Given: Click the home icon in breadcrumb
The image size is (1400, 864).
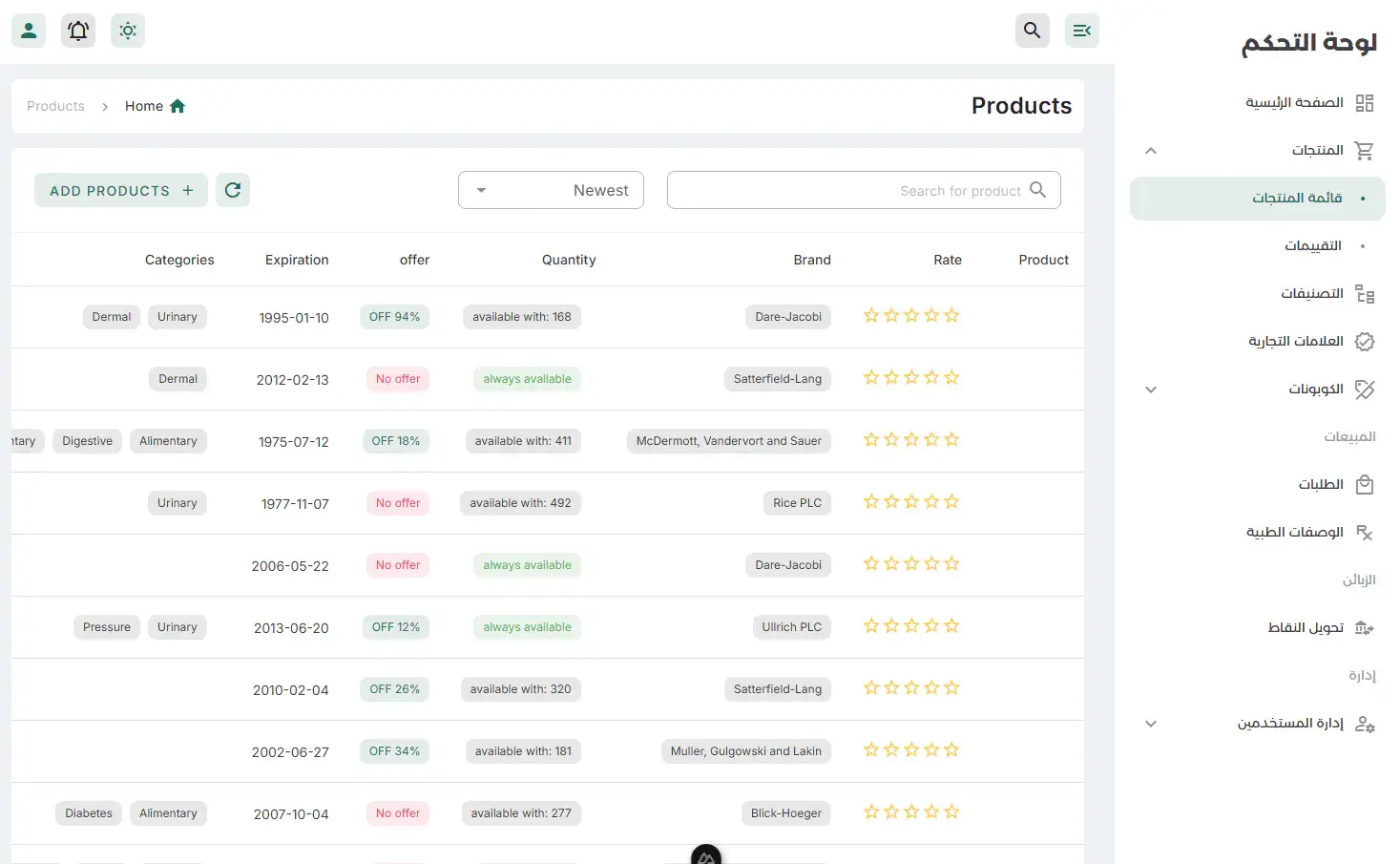Looking at the screenshot, I should click(x=178, y=106).
